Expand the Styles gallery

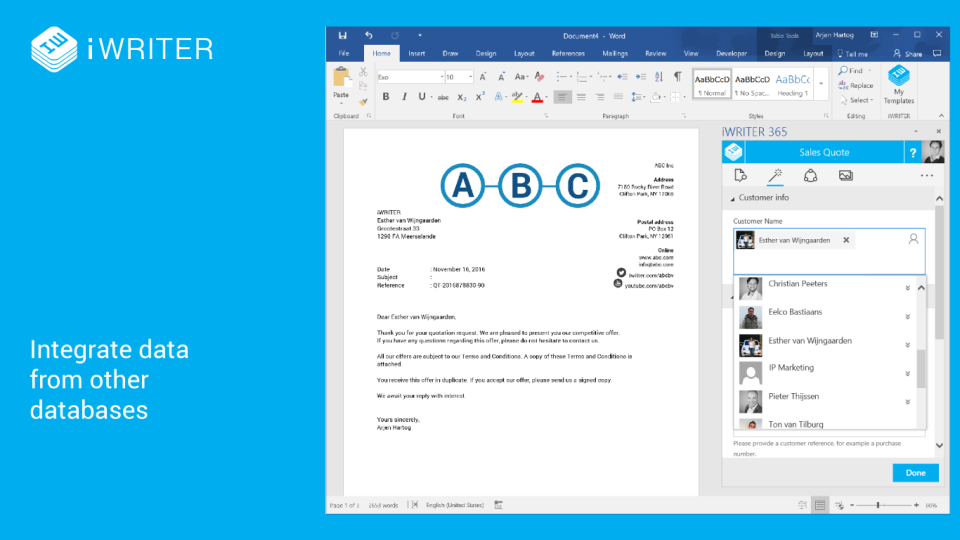[821, 84]
